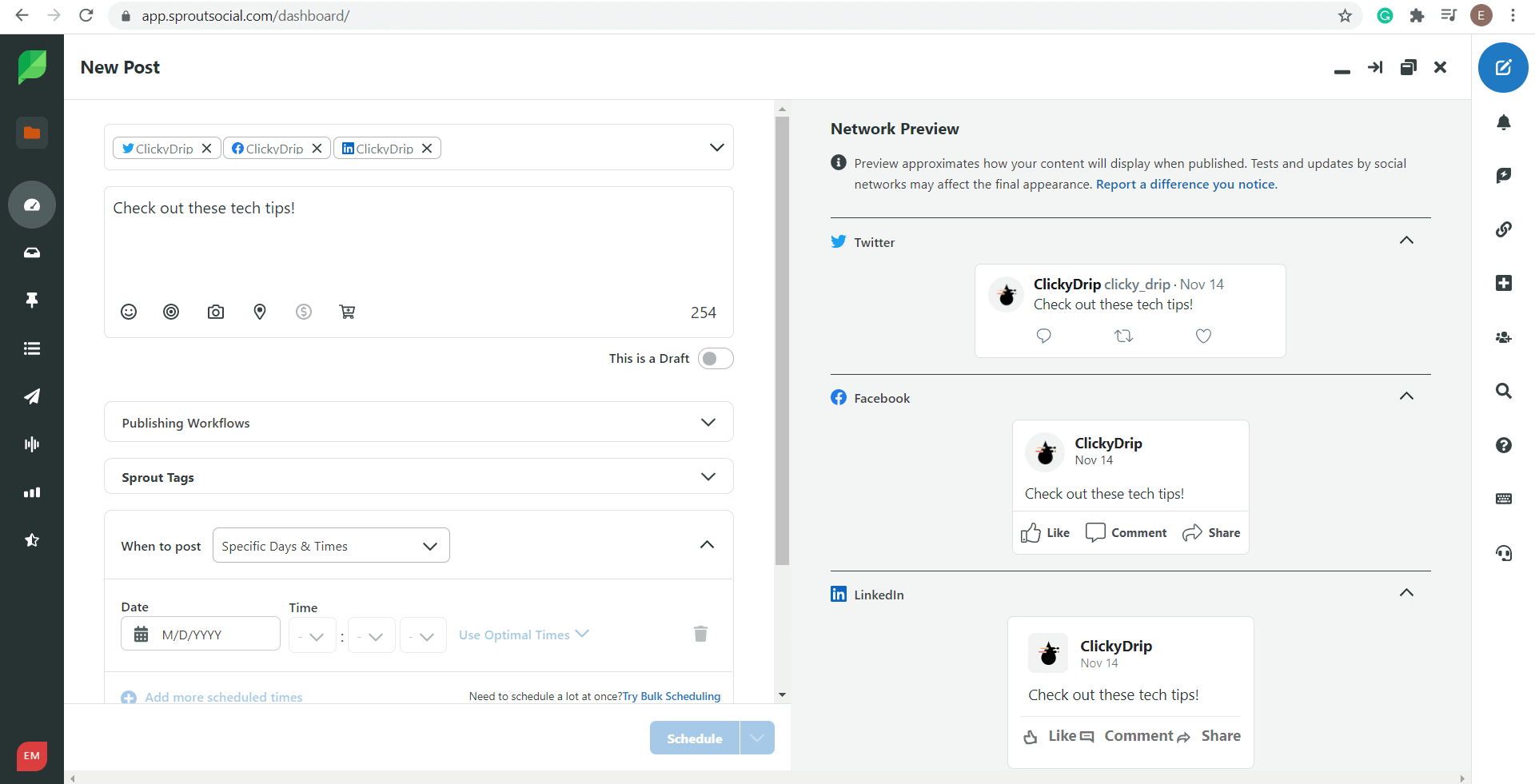Remove the LinkedIn ClickyDrip profile chip
Viewport: 1535px width, 784px height.
click(x=427, y=149)
